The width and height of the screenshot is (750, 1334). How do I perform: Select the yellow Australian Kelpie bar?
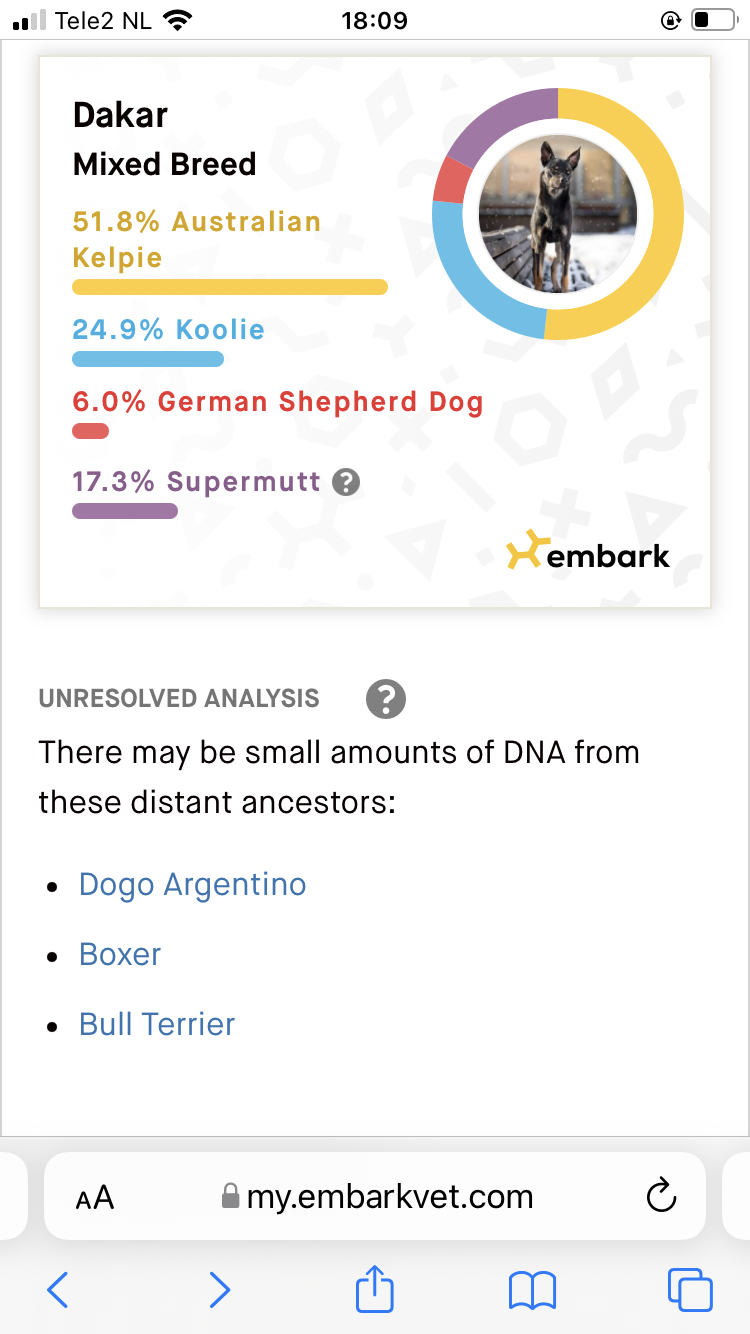[230, 287]
